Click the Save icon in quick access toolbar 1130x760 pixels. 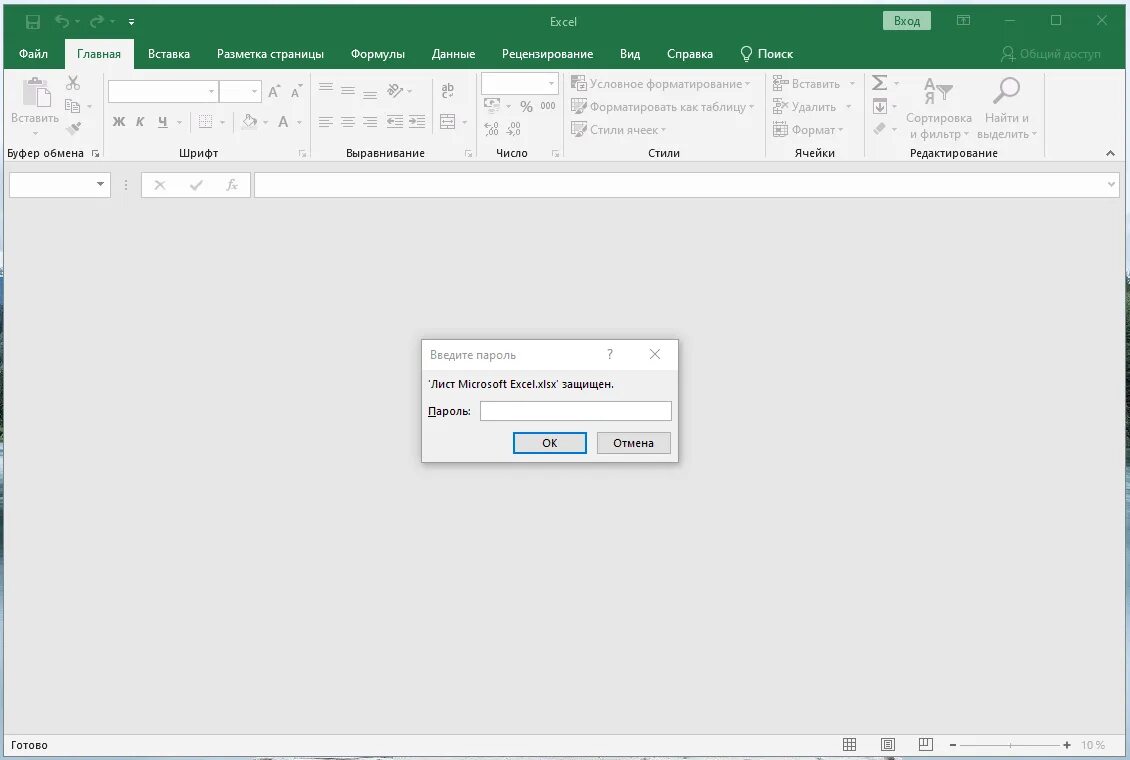[32, 22]
